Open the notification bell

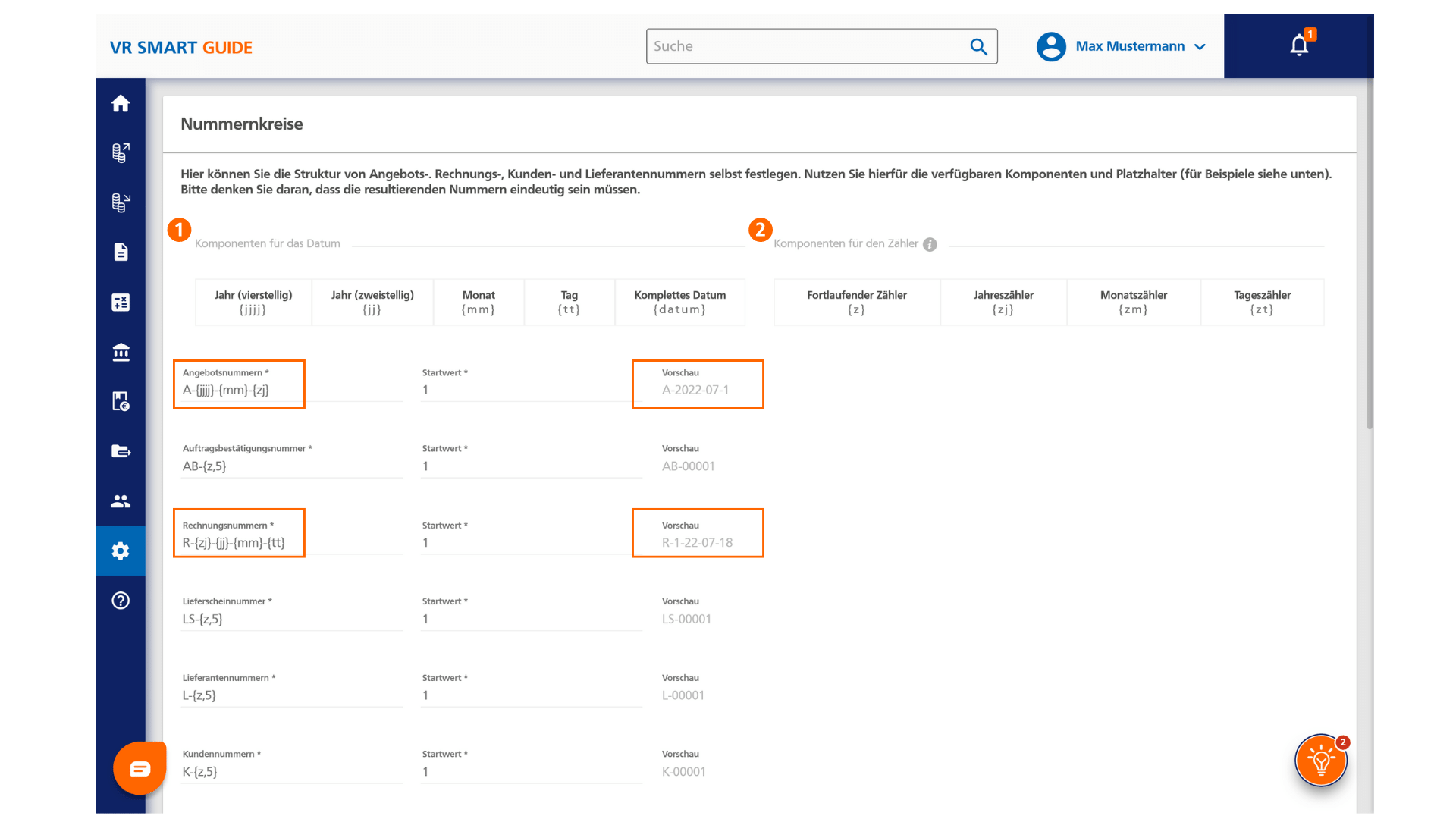coord(1299,45)
